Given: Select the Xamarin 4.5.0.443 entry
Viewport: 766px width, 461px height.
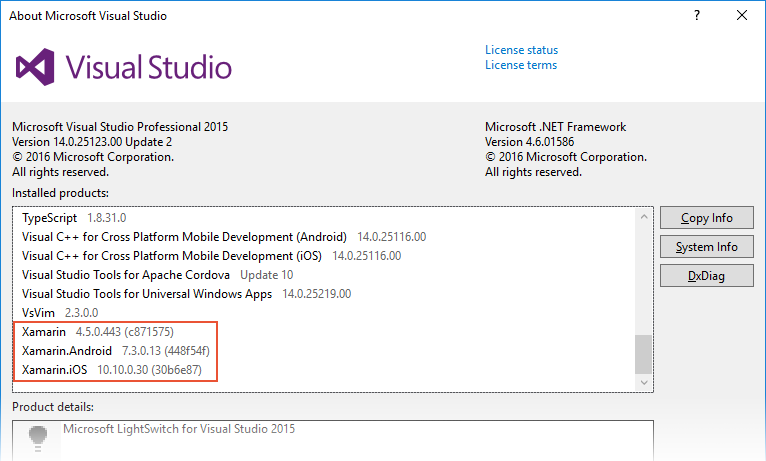Looking at the screenshot, I should [x=98, y=332].
